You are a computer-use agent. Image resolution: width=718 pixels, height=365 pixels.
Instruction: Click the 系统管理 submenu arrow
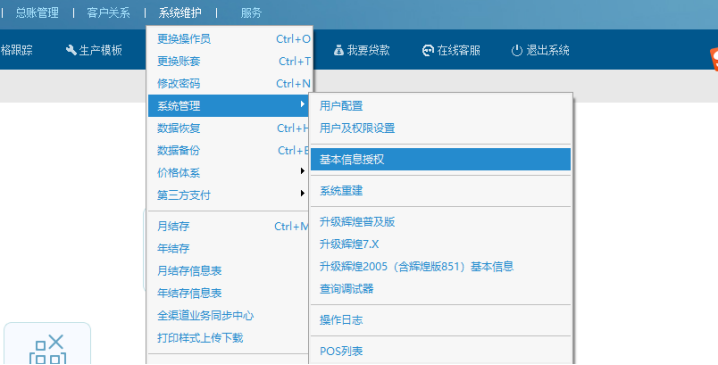pyautogui.click(x=302, y=104)
